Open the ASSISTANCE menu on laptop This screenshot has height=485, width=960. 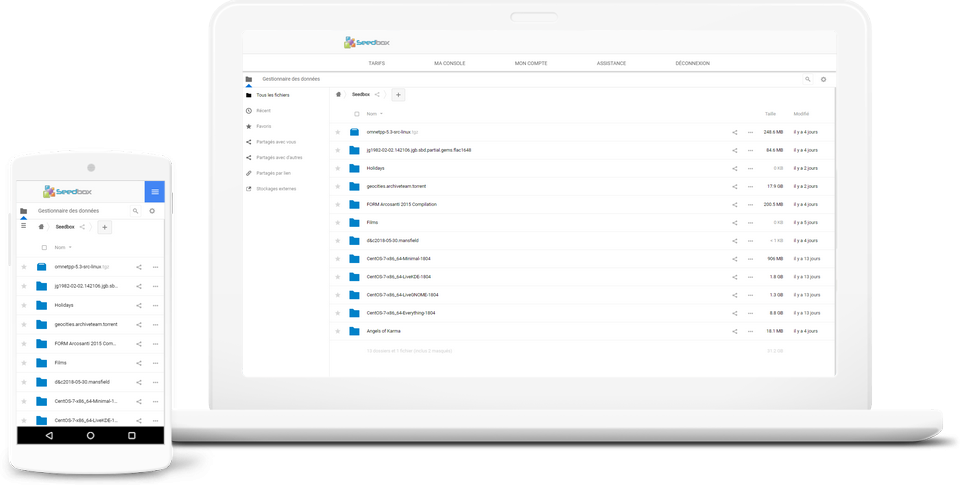[611, 63]
